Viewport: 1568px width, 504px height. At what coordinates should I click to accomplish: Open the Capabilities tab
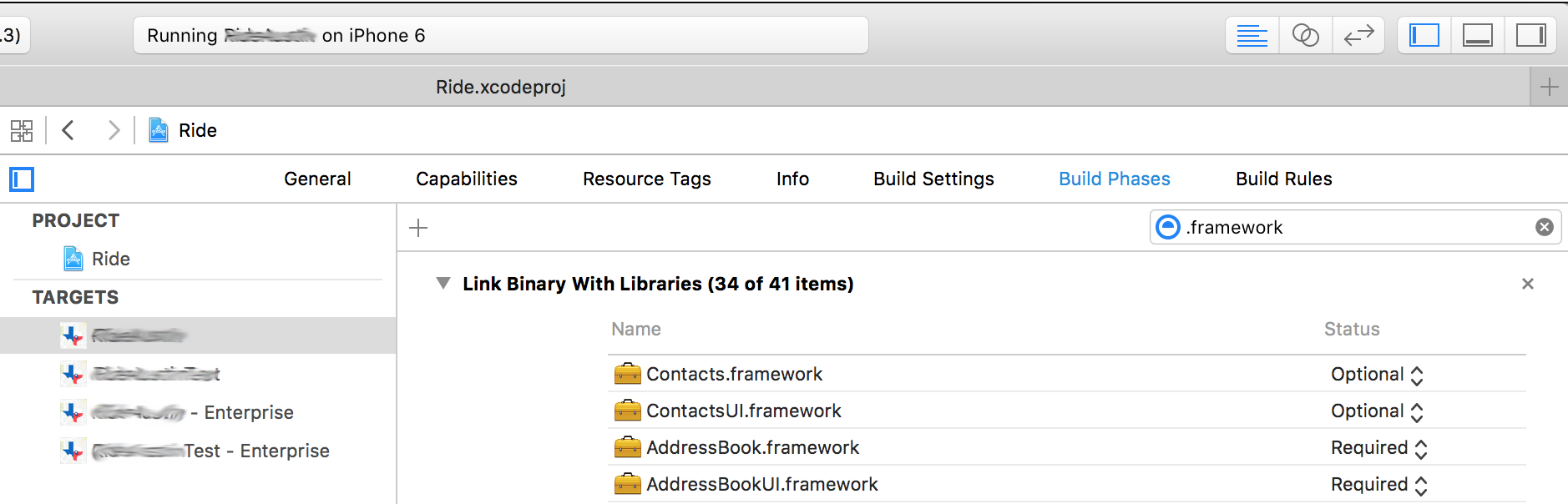[x=466, y=179]
